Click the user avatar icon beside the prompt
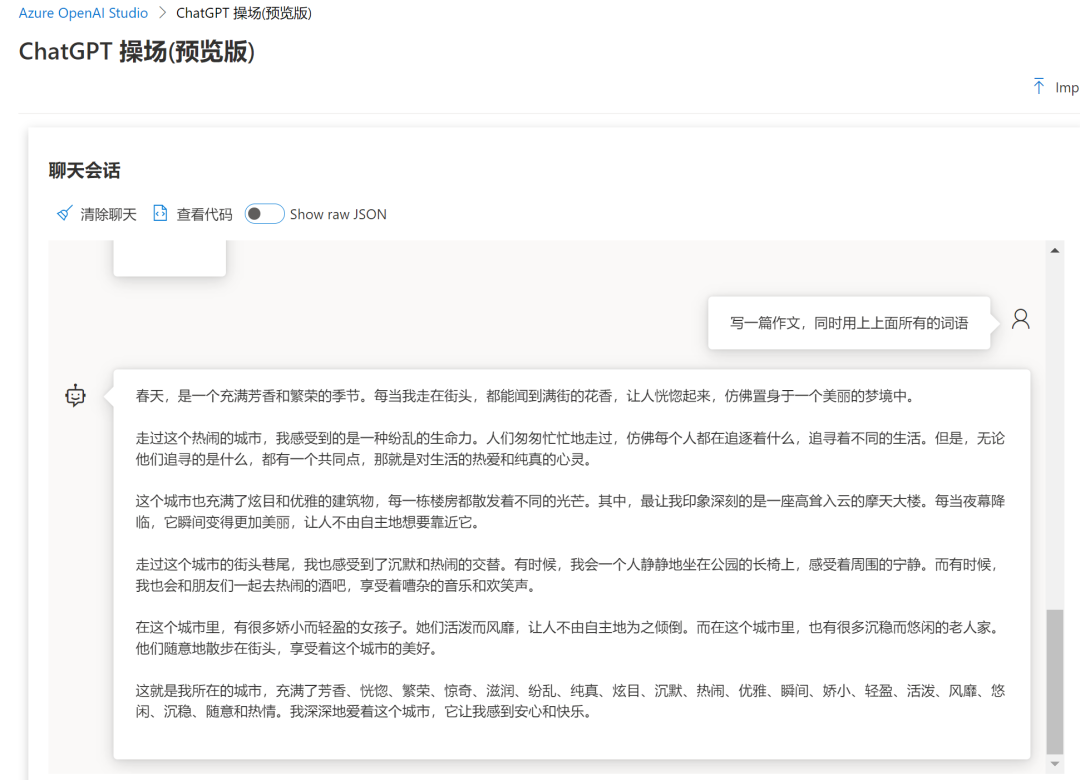The height and width of the screenshot is (780, 1080). (x=1020, y=320)
